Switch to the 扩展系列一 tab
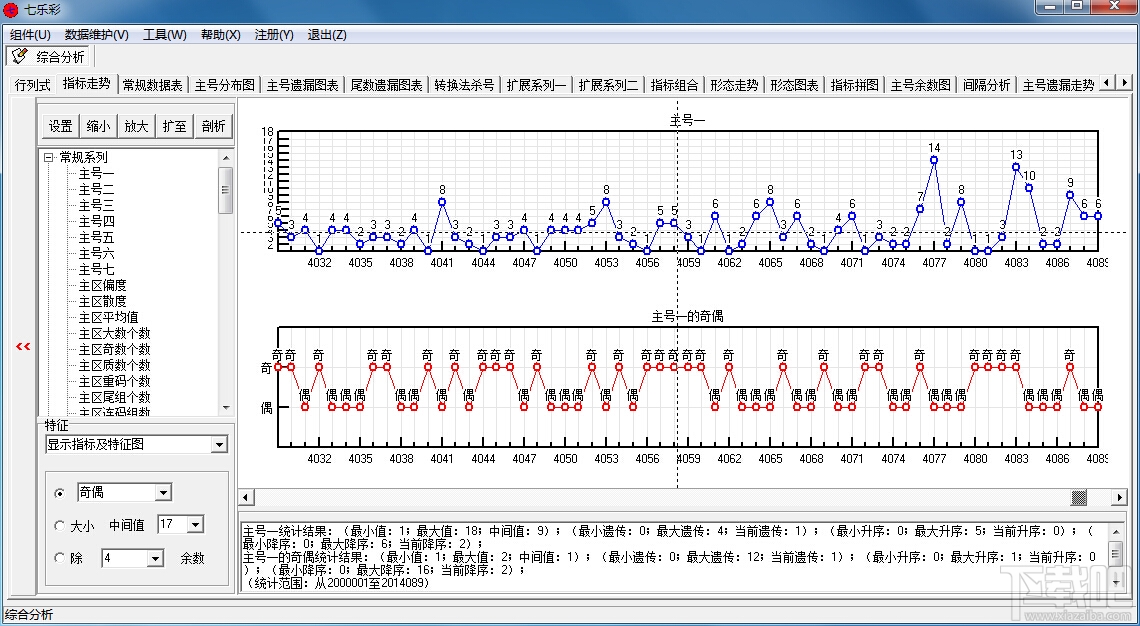 coord(537,85)
